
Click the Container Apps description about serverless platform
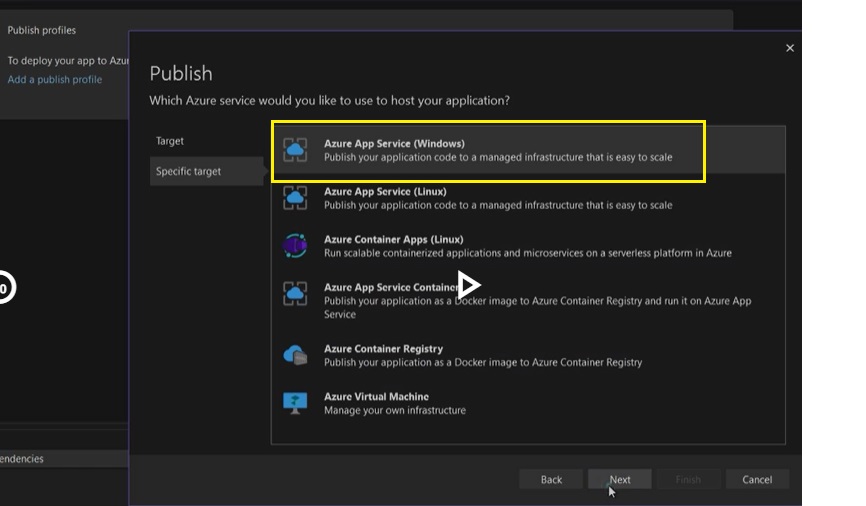528,253
